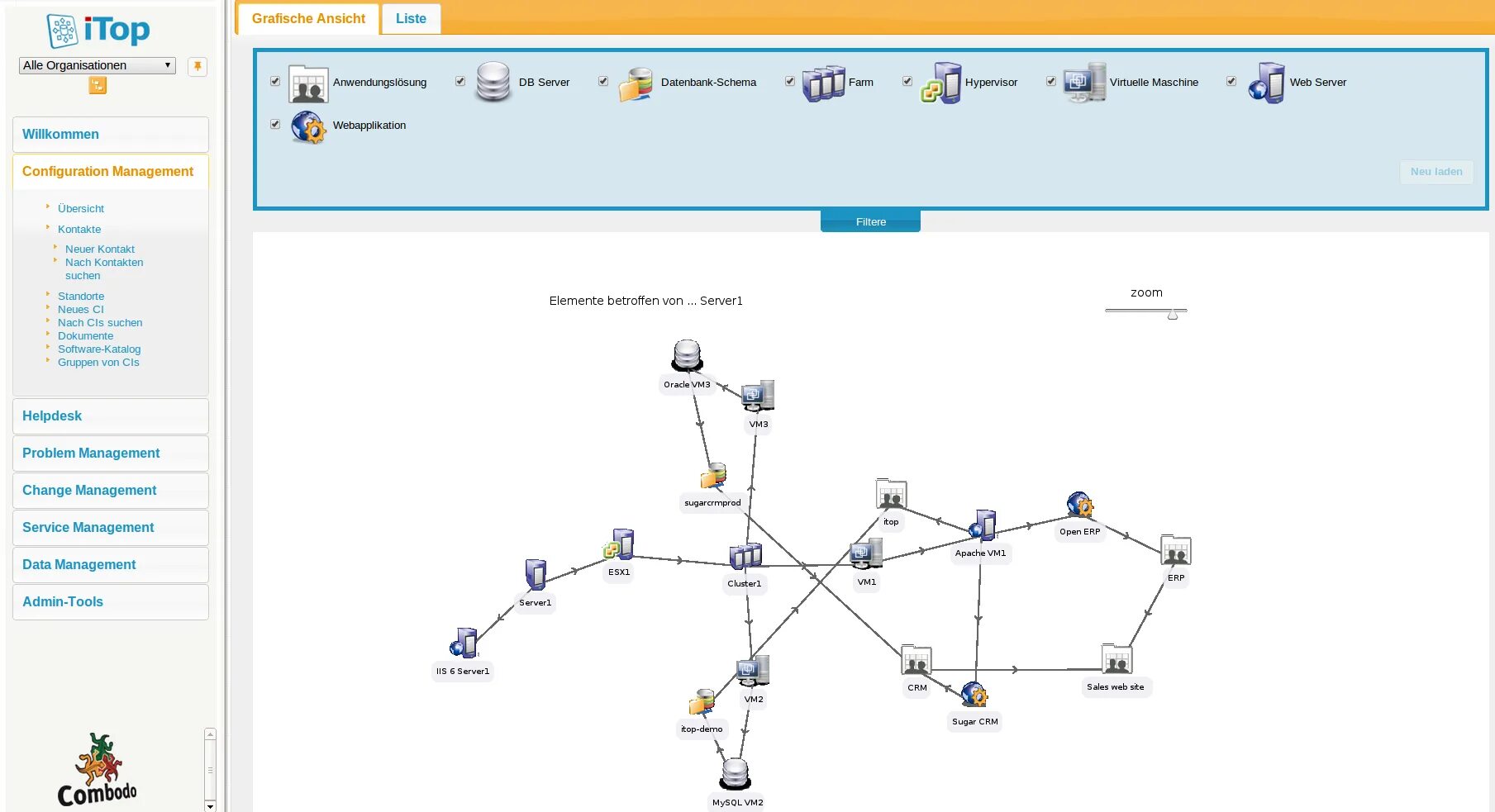This screenshot has width=1495, height=812.
Task: Select the Apache VM1 web server node
Action: pos(983,525)
